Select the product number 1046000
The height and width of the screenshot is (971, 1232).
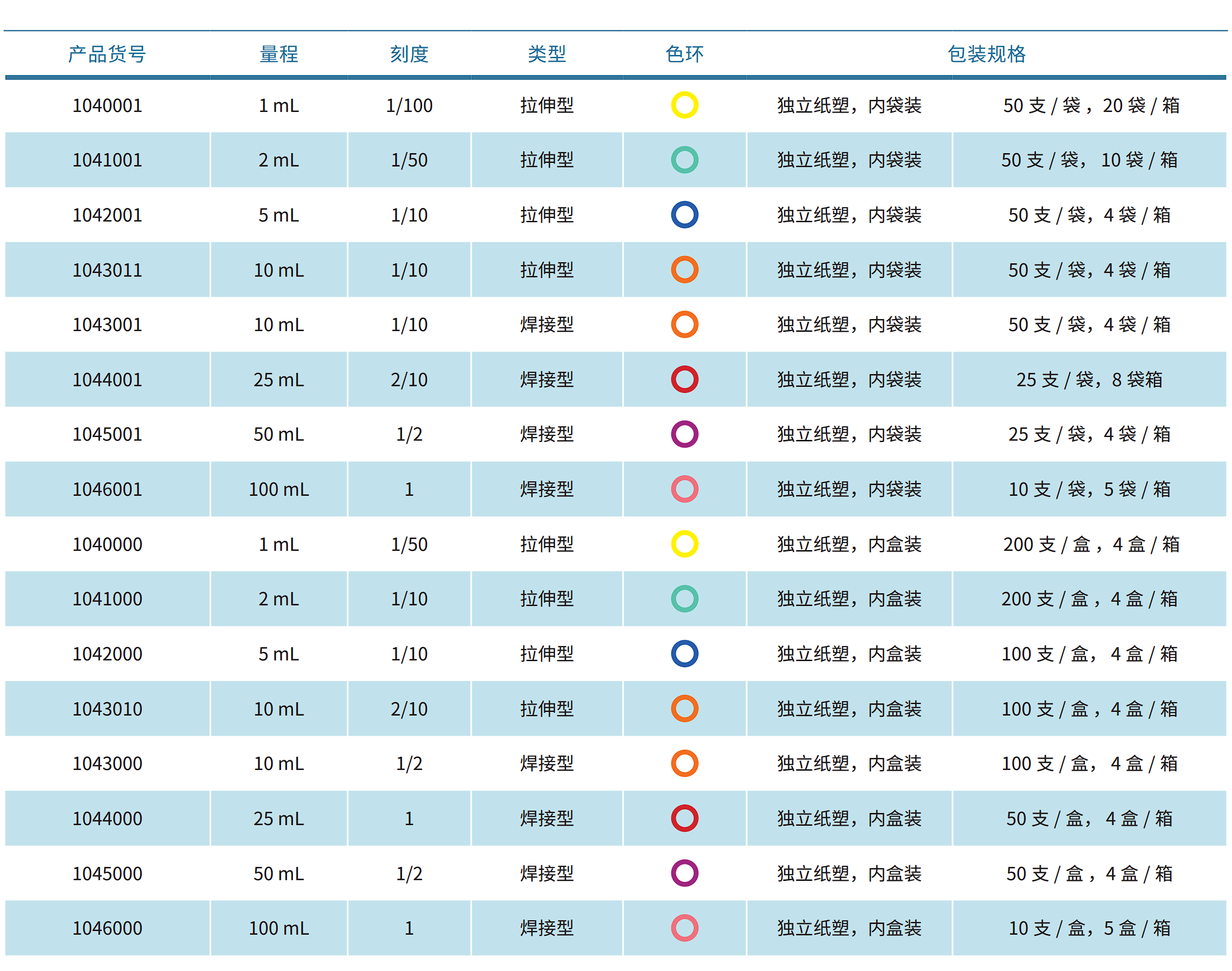click(107, 927)
